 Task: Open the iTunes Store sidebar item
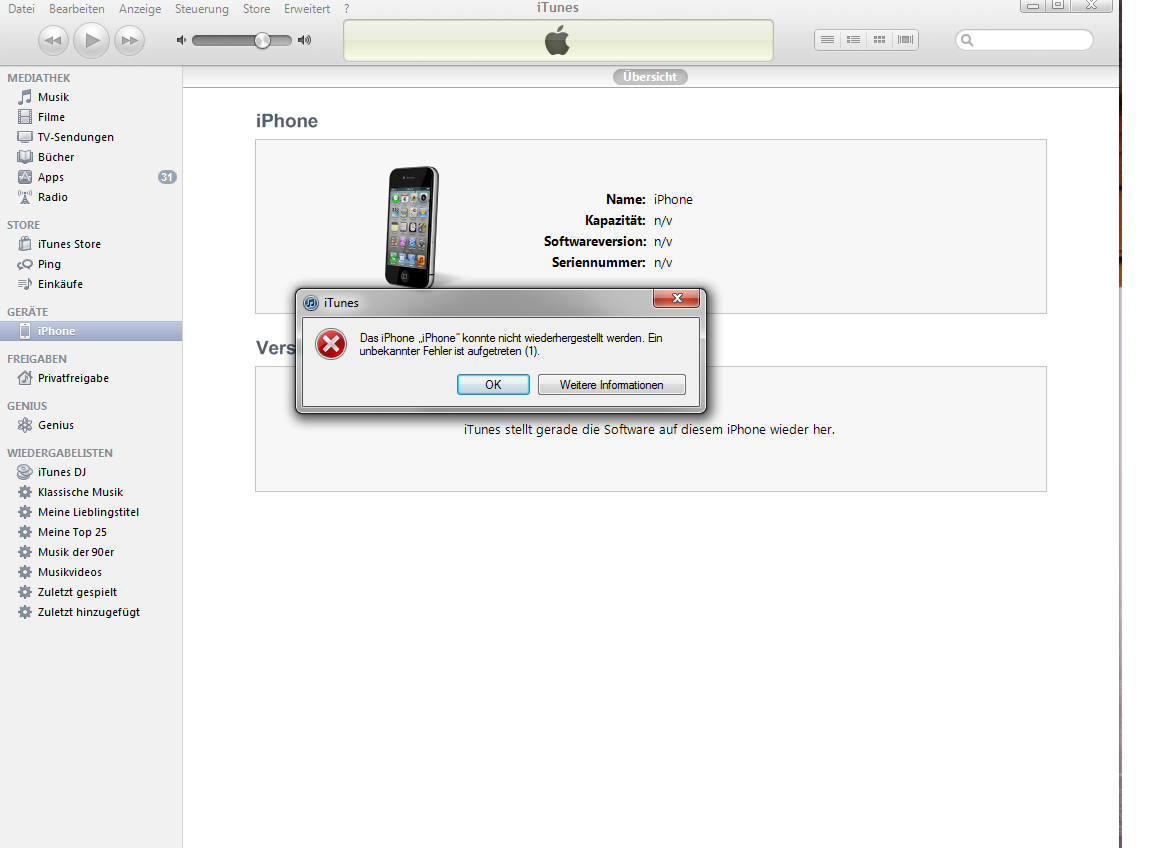(69, 244)
